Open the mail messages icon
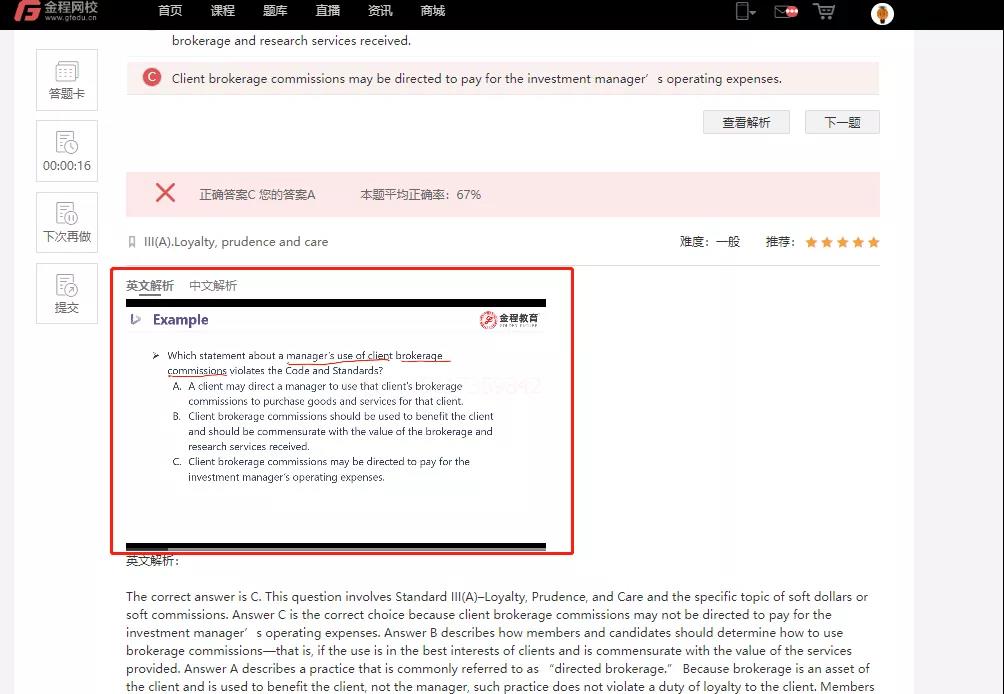The height and width of the screenshot is (694, 1004). tap(786, 11)
